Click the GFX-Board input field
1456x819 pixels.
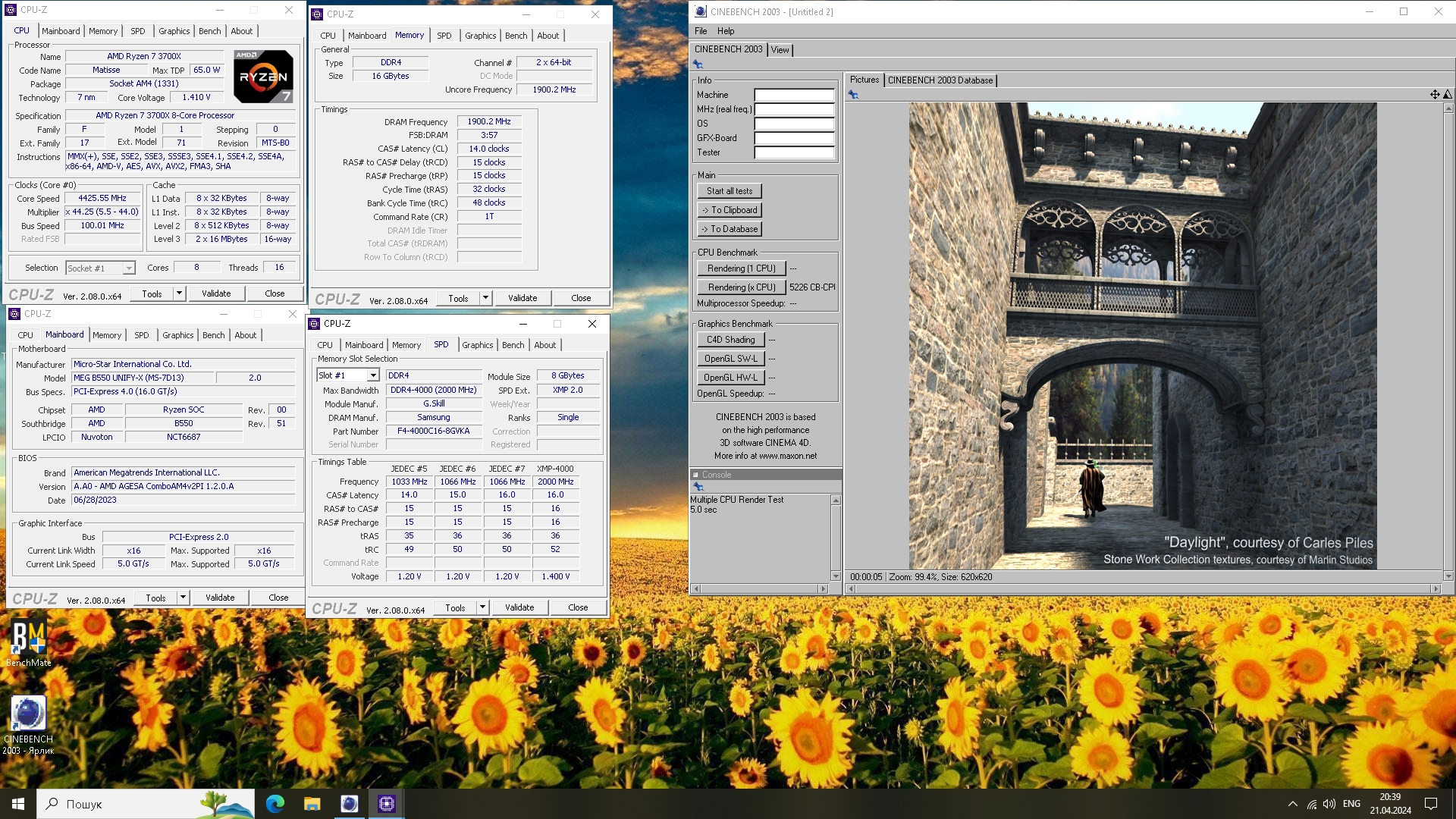pyautogui.click(x=794, y=138)
